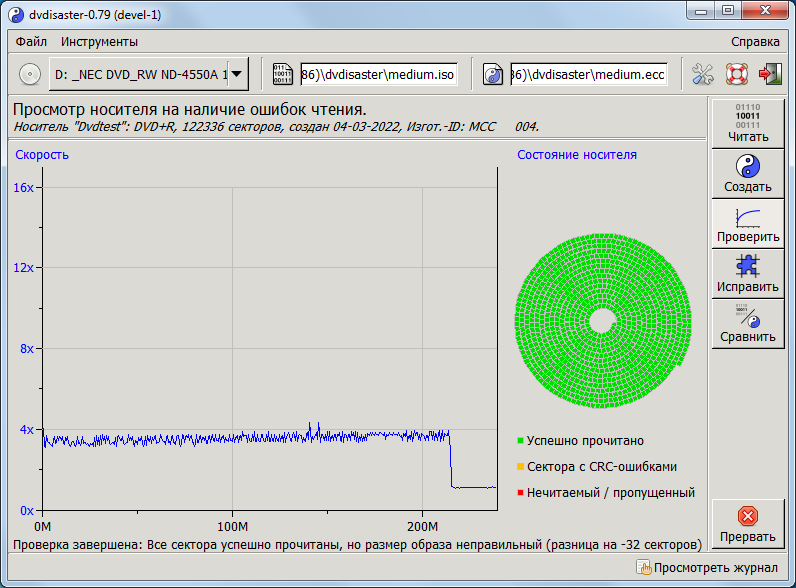Click the error correction file selection icon

tap(493, 74)
